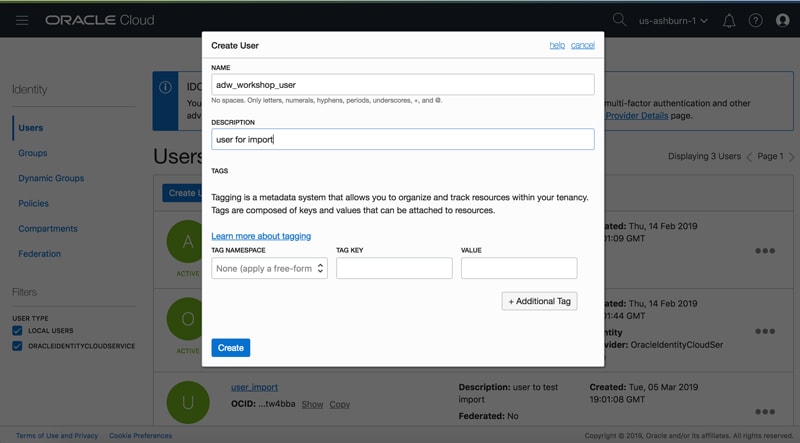Focus the Description input field
Image resolution: width=800 pixels, height=443 pixels.
coord(403,139)
